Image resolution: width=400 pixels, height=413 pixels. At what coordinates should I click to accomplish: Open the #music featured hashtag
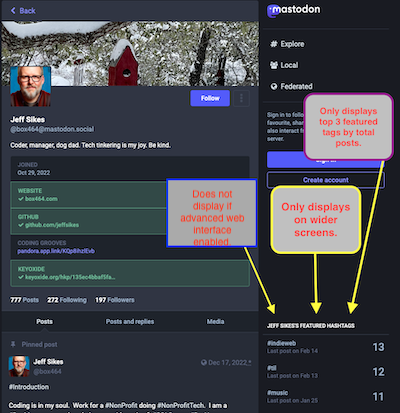(x=277, y=393)
